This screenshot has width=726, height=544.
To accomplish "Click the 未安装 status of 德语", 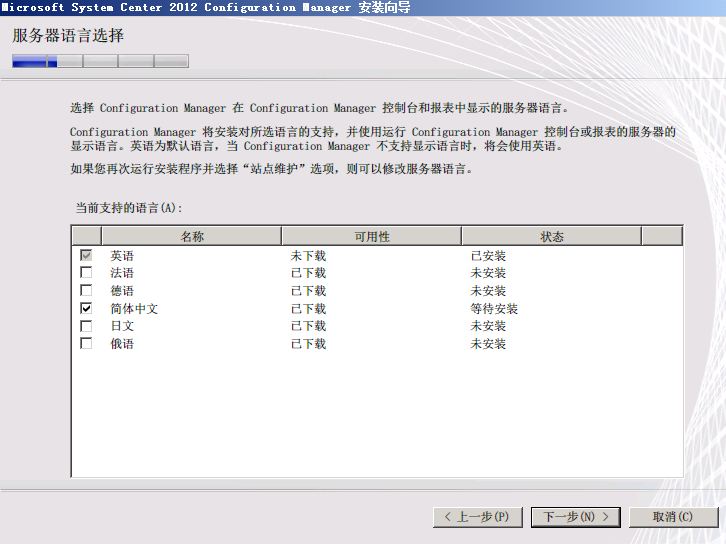I will (488, 291).
